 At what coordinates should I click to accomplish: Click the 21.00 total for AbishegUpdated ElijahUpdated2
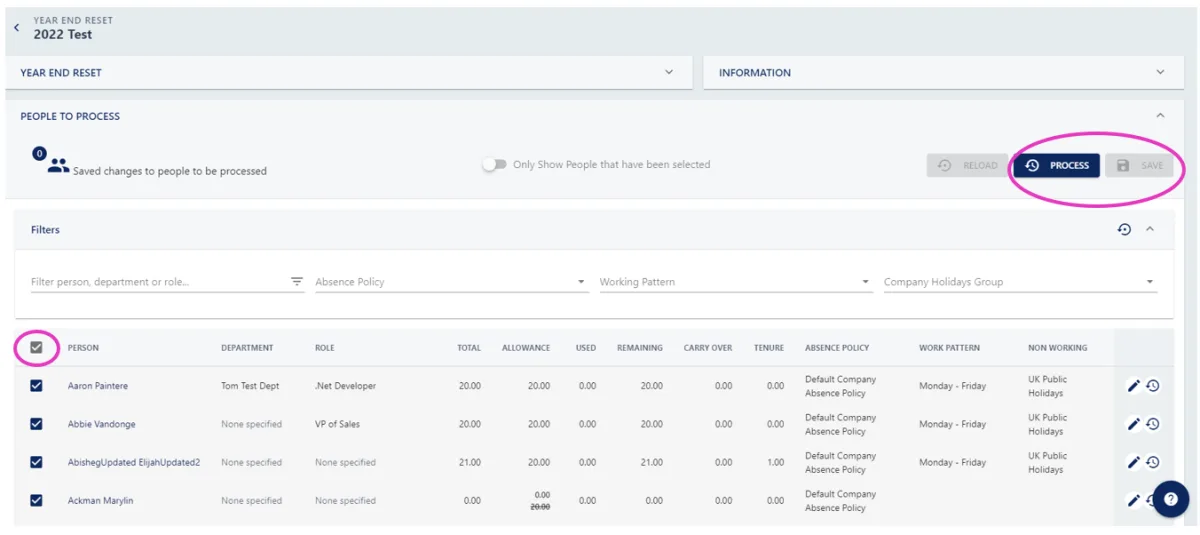tap(470, 462)
